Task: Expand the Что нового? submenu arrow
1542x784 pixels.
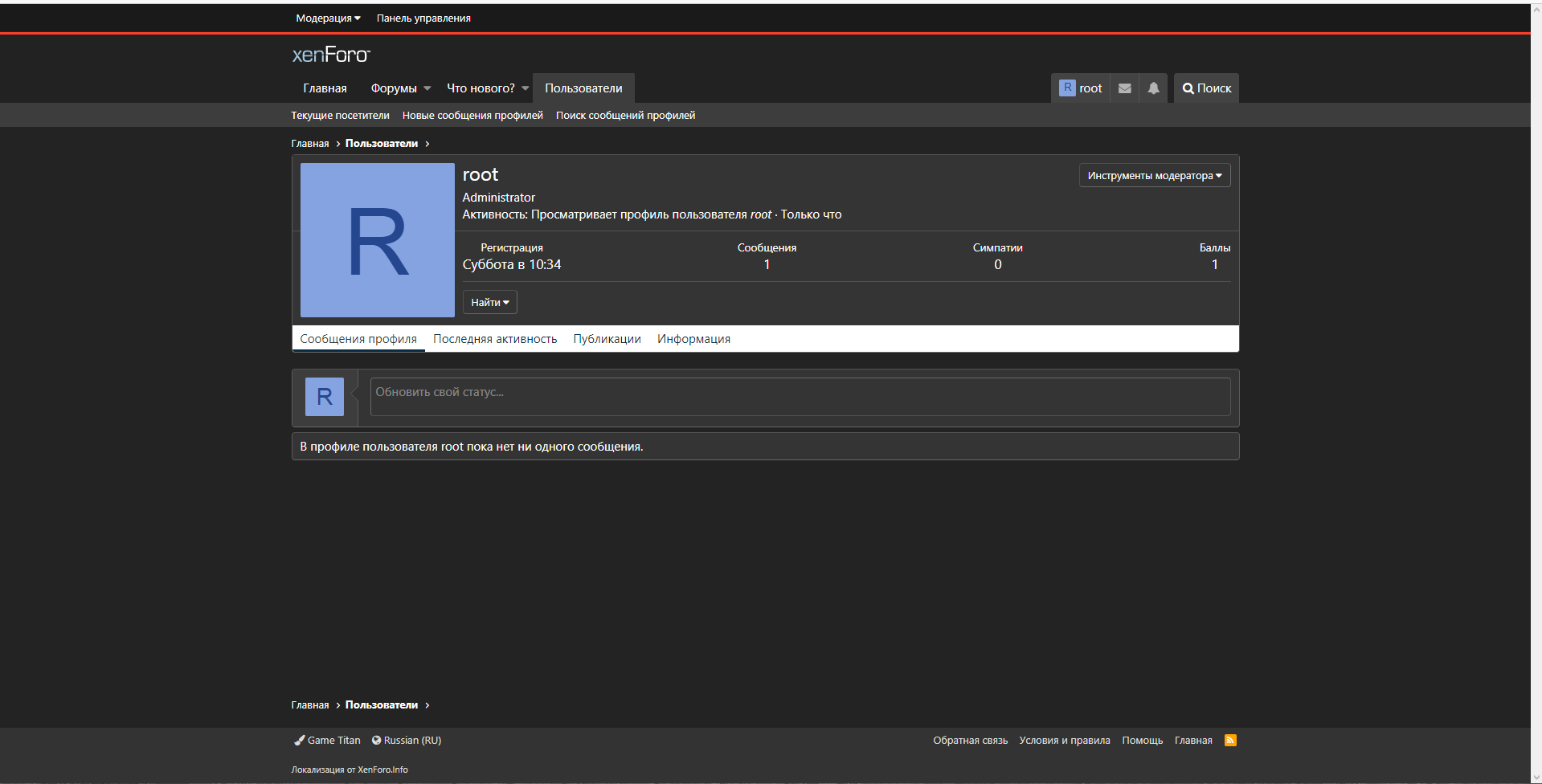Action: point(526,88)
